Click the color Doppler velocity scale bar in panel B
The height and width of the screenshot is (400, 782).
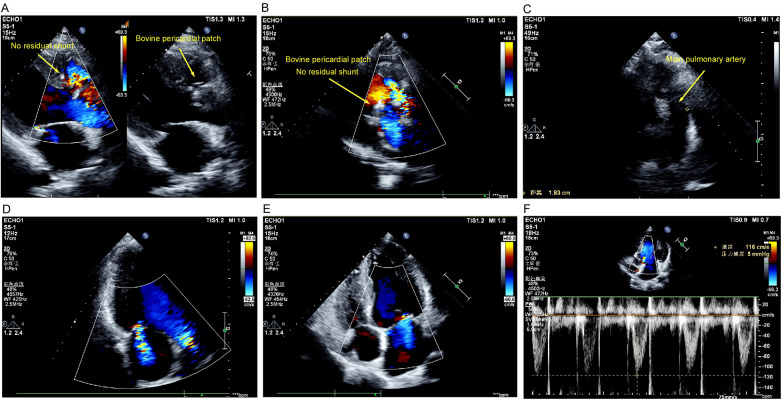509,69
